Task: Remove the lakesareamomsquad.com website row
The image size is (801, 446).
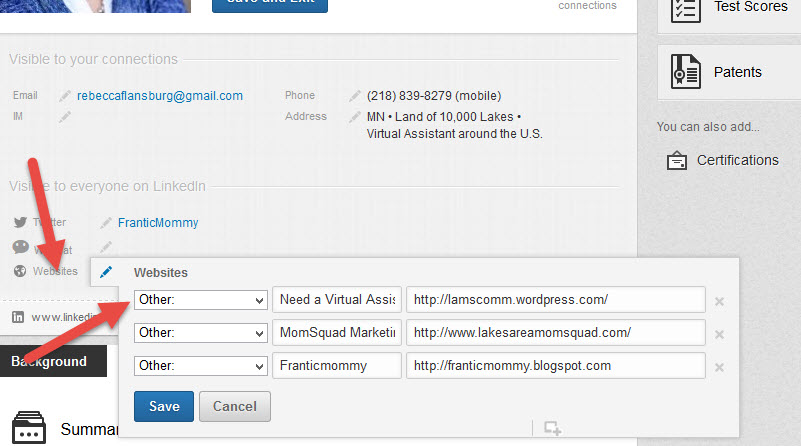Action: pos(719,335)
